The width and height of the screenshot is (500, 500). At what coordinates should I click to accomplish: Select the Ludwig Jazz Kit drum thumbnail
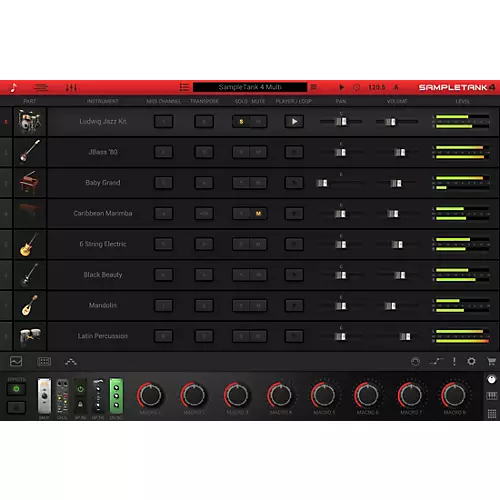pos(30,121)
